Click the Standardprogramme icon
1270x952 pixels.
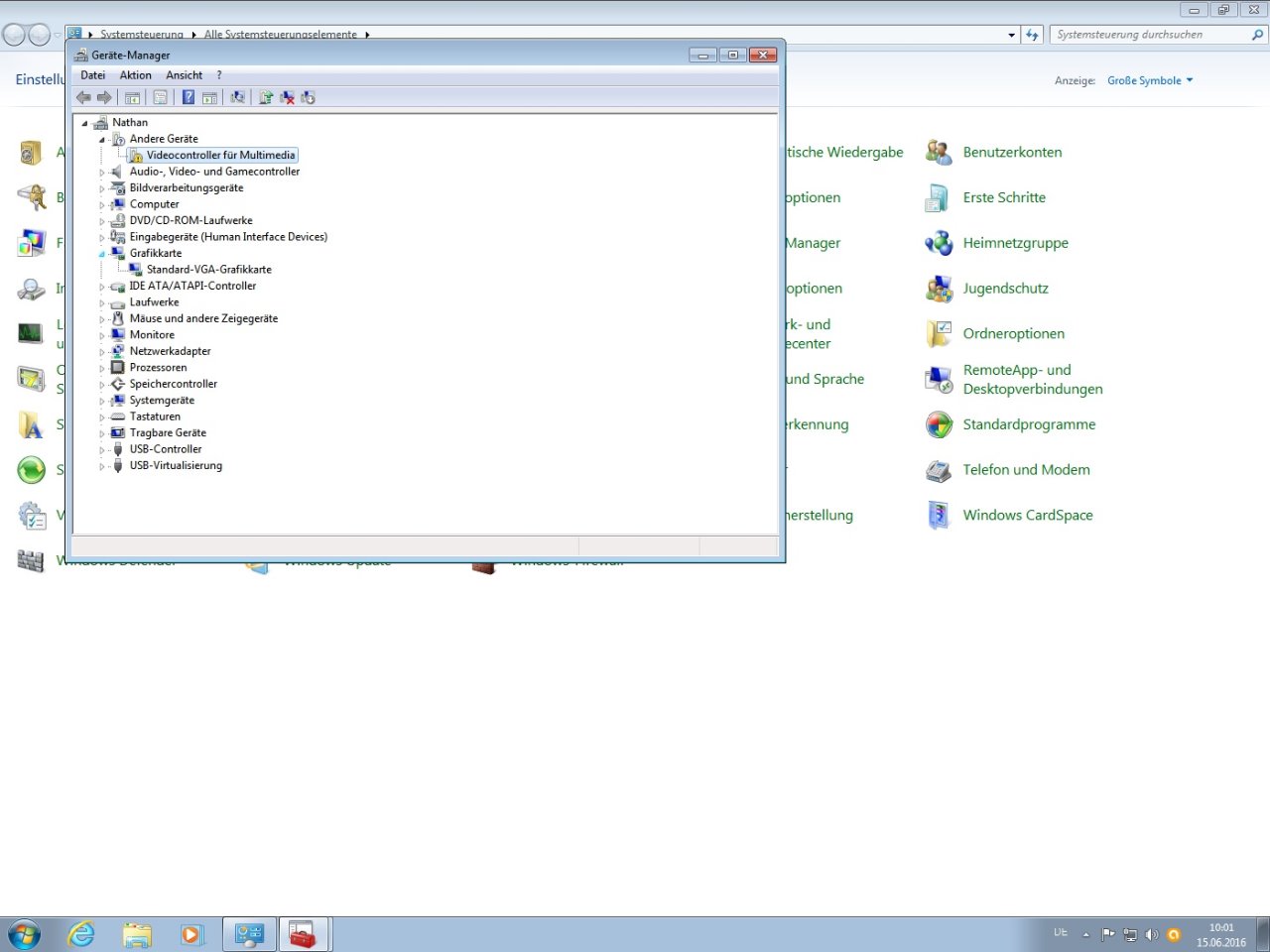pos(939,425)
